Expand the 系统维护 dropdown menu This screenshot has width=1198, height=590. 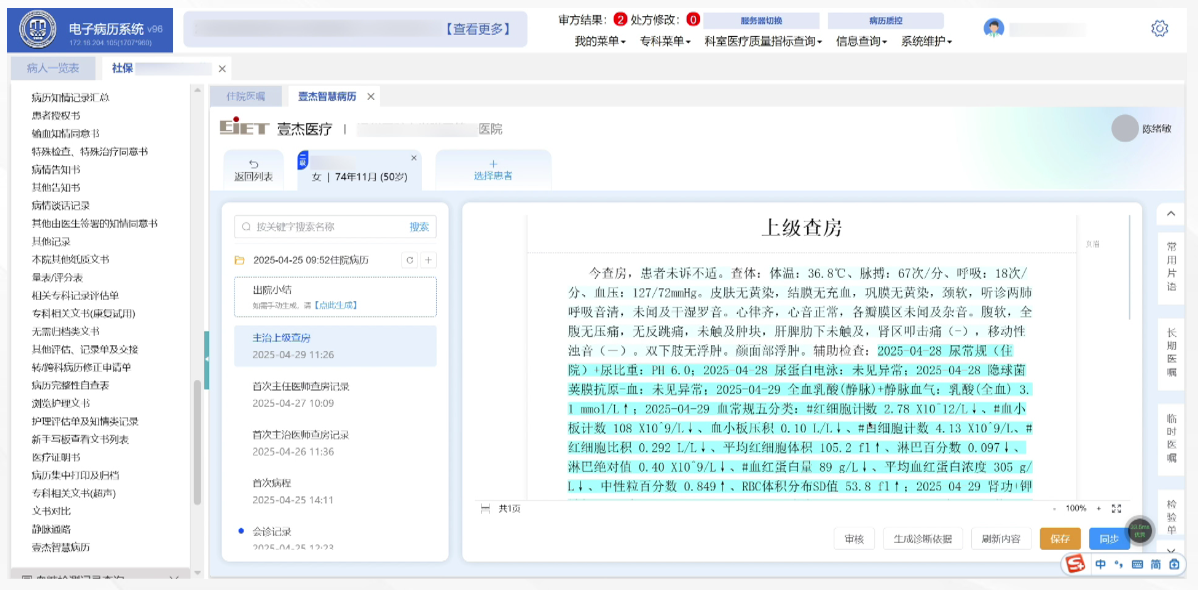click(x=926, y=42)
